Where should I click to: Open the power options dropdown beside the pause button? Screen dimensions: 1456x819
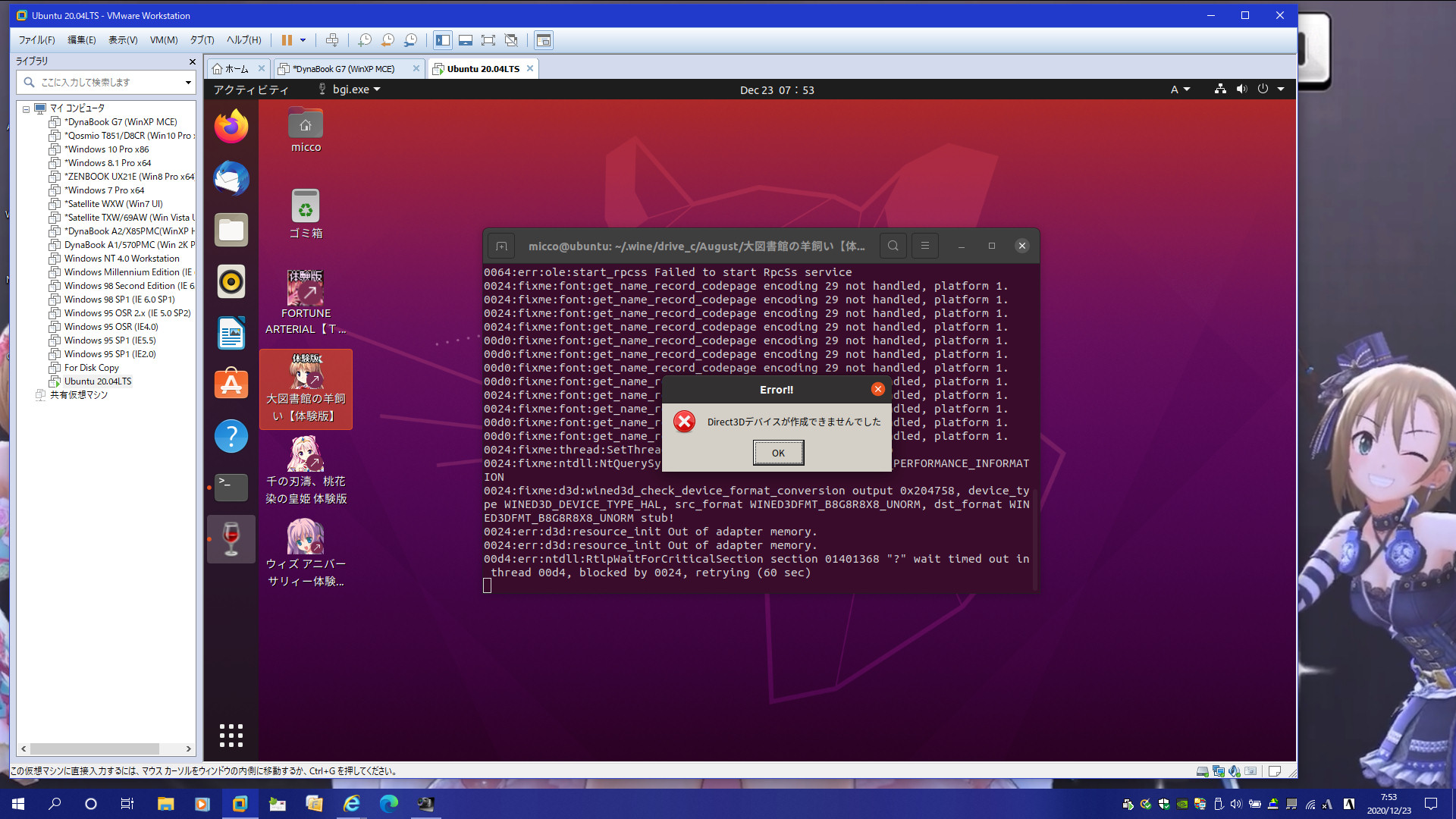click(x=303, y=40)
